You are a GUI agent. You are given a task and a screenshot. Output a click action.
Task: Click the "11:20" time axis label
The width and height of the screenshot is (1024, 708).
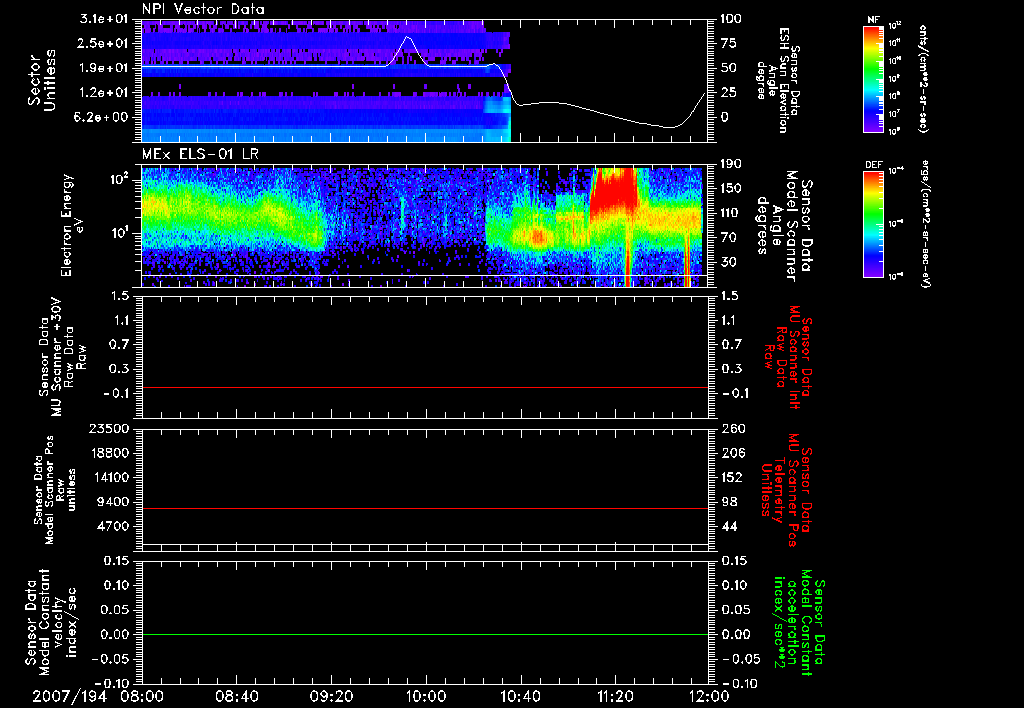pos(615,696)
